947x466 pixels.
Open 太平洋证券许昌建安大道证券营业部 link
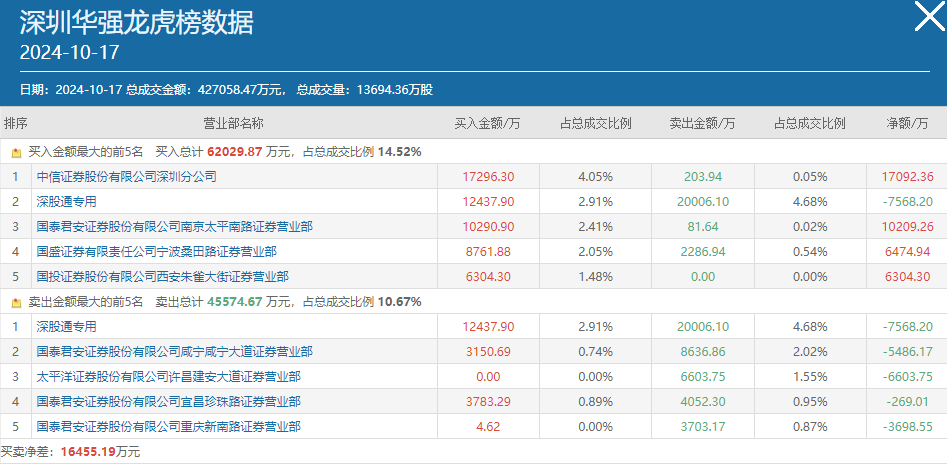169,377
